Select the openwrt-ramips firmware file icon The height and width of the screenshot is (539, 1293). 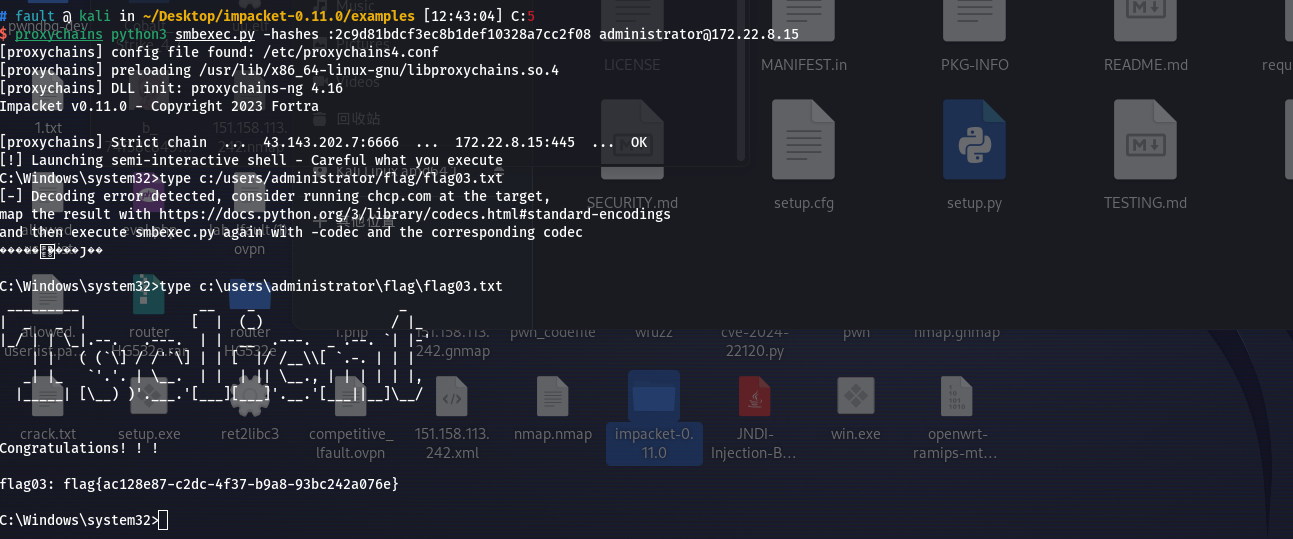[957, 396]
